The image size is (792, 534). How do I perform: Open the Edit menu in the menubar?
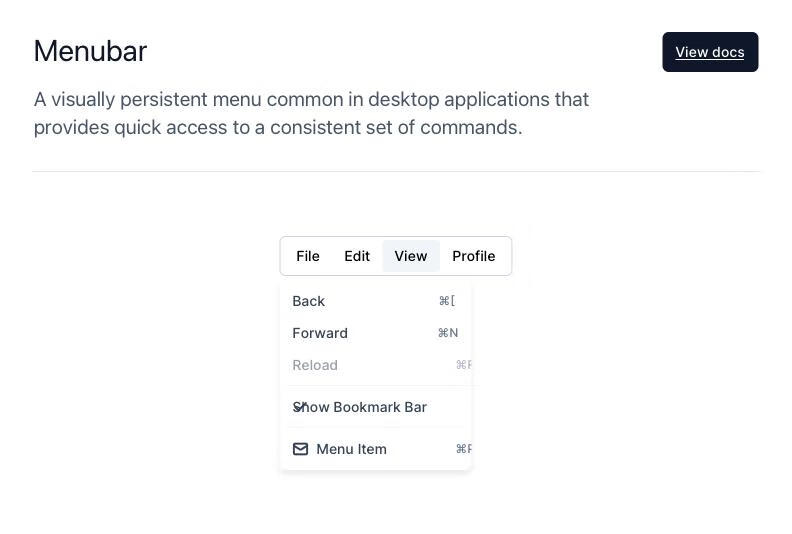[357, 256]
